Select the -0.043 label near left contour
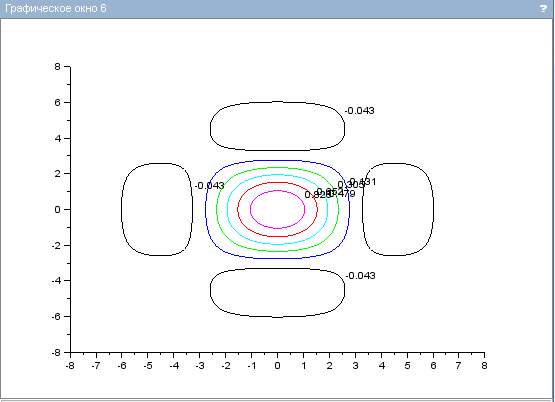This screenshot has width=555, height=402. (210, 186)
